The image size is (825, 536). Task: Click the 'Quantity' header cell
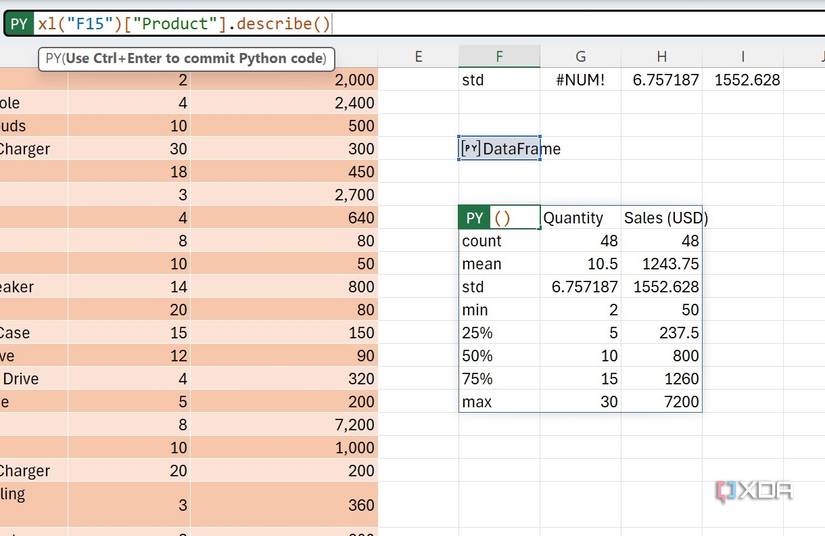tap(580, 218)
